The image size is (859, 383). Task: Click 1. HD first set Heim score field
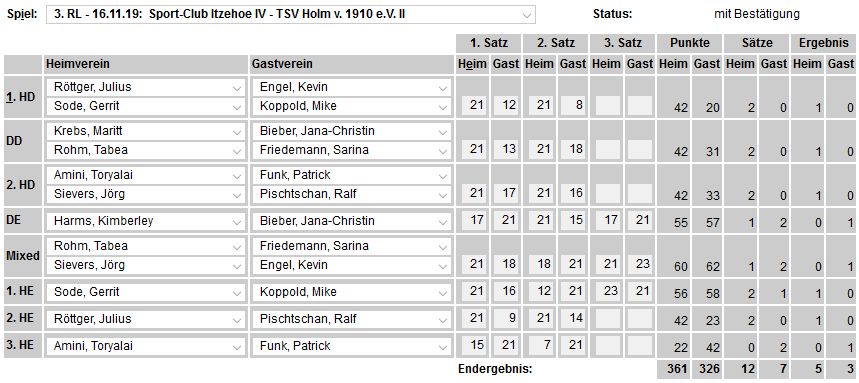coord(473,105)
